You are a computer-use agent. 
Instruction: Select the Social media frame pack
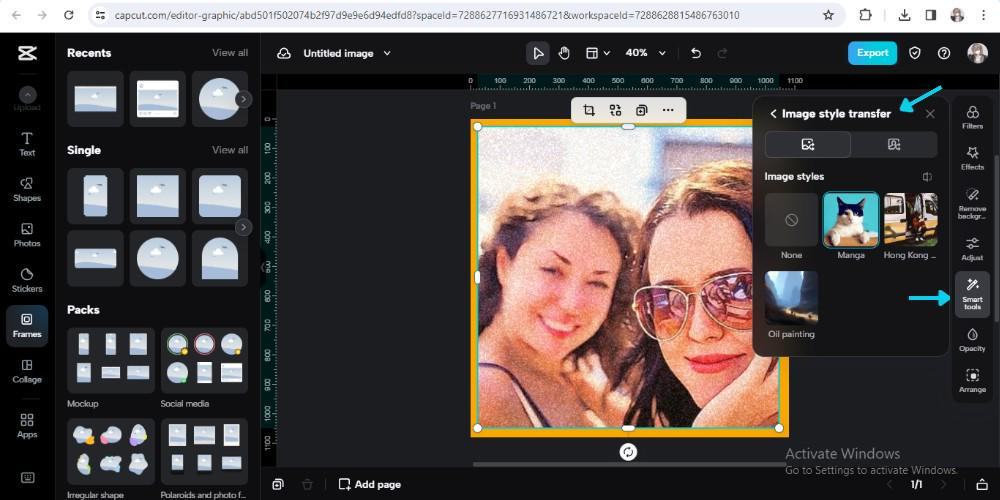point(204,360)
